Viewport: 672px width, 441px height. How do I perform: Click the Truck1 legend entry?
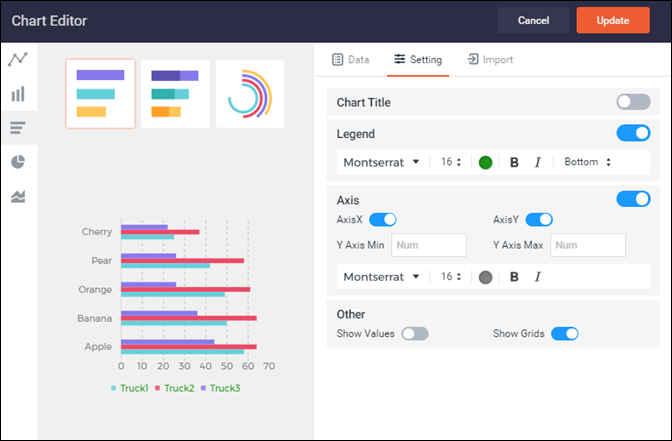pos(130,388)
